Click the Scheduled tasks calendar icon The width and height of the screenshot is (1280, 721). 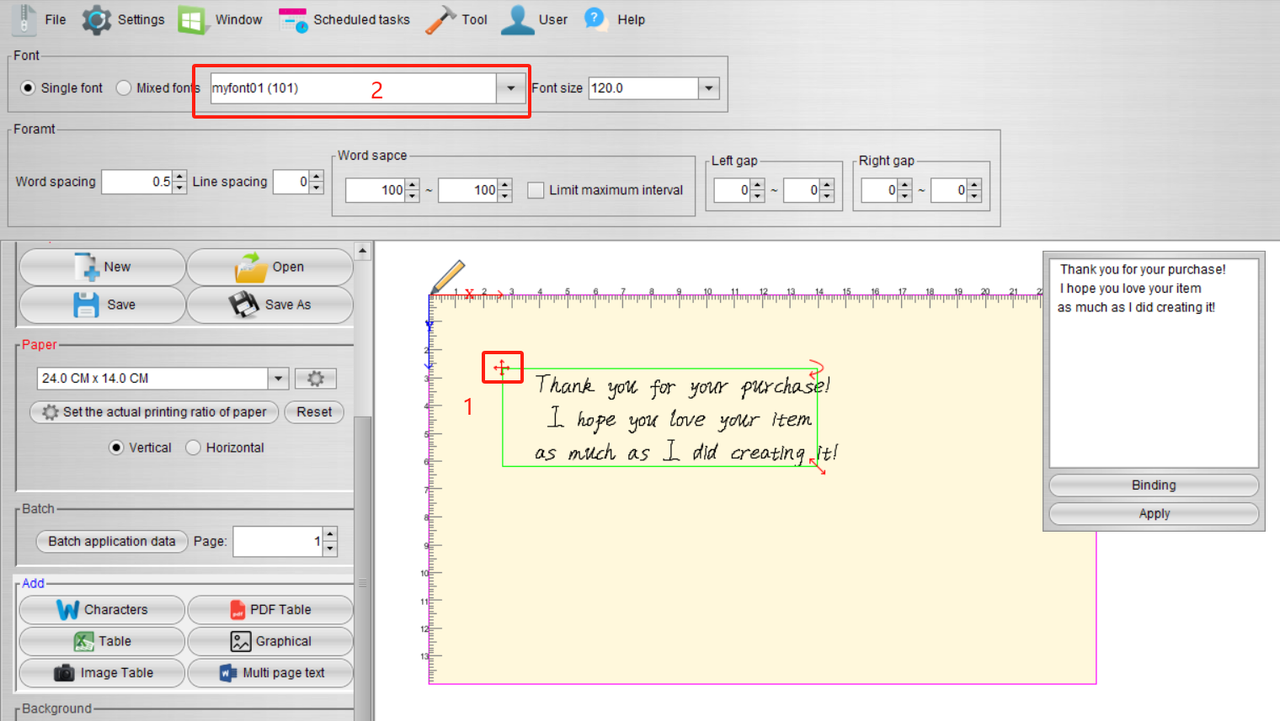tap(293, 19)
